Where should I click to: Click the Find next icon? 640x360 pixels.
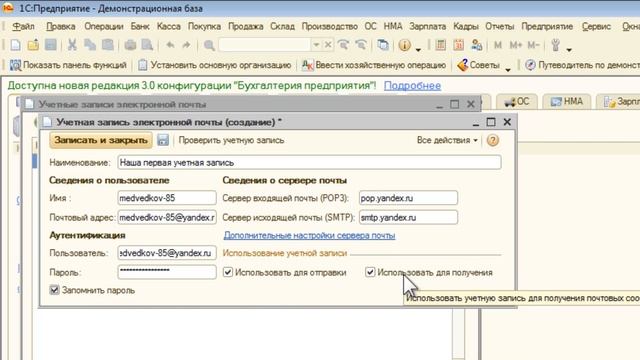click(x=343, y=45)
